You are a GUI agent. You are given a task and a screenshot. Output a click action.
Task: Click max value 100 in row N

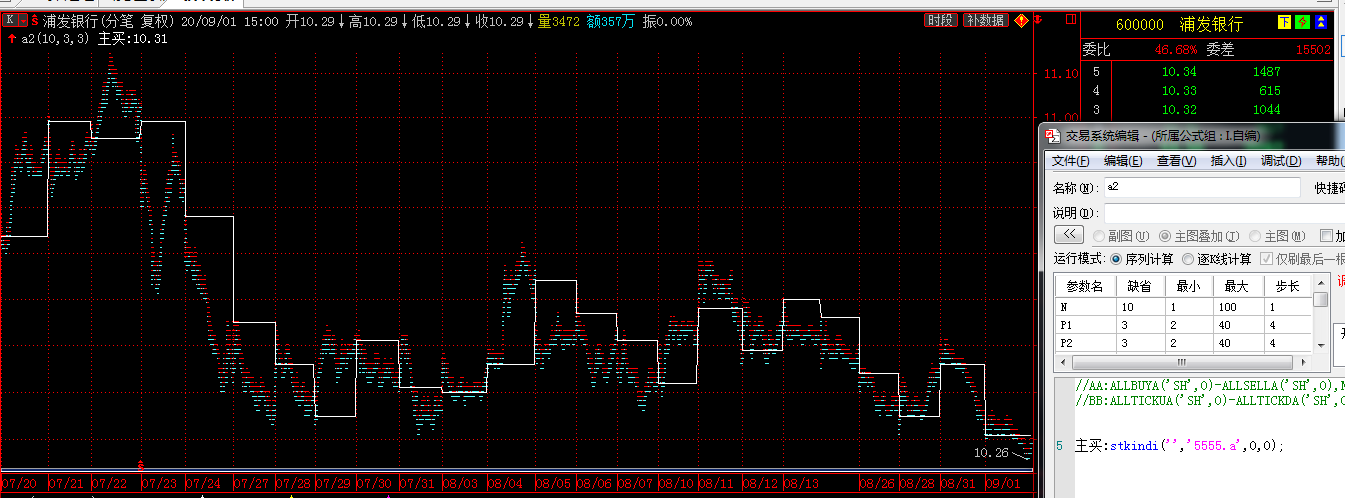pyautogui.click(x=1237, y=307)
